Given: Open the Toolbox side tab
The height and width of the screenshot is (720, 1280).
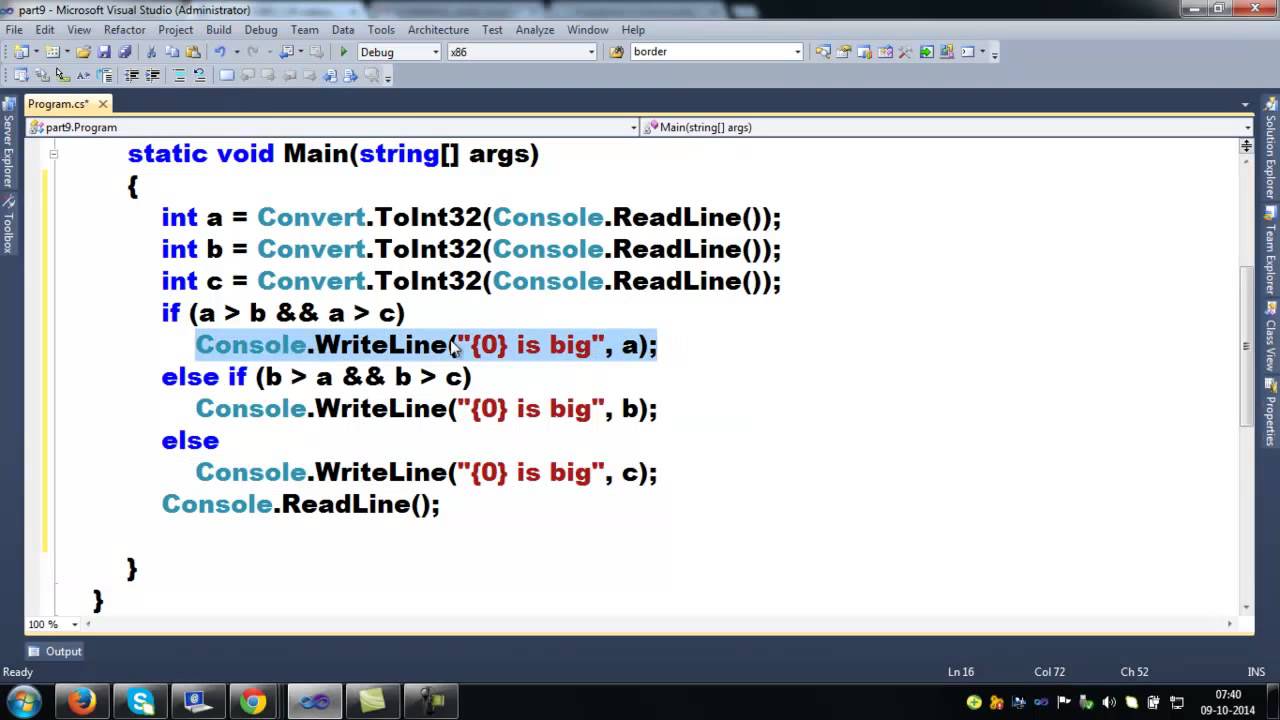Looking at the screenshot, I should point(8,223).
